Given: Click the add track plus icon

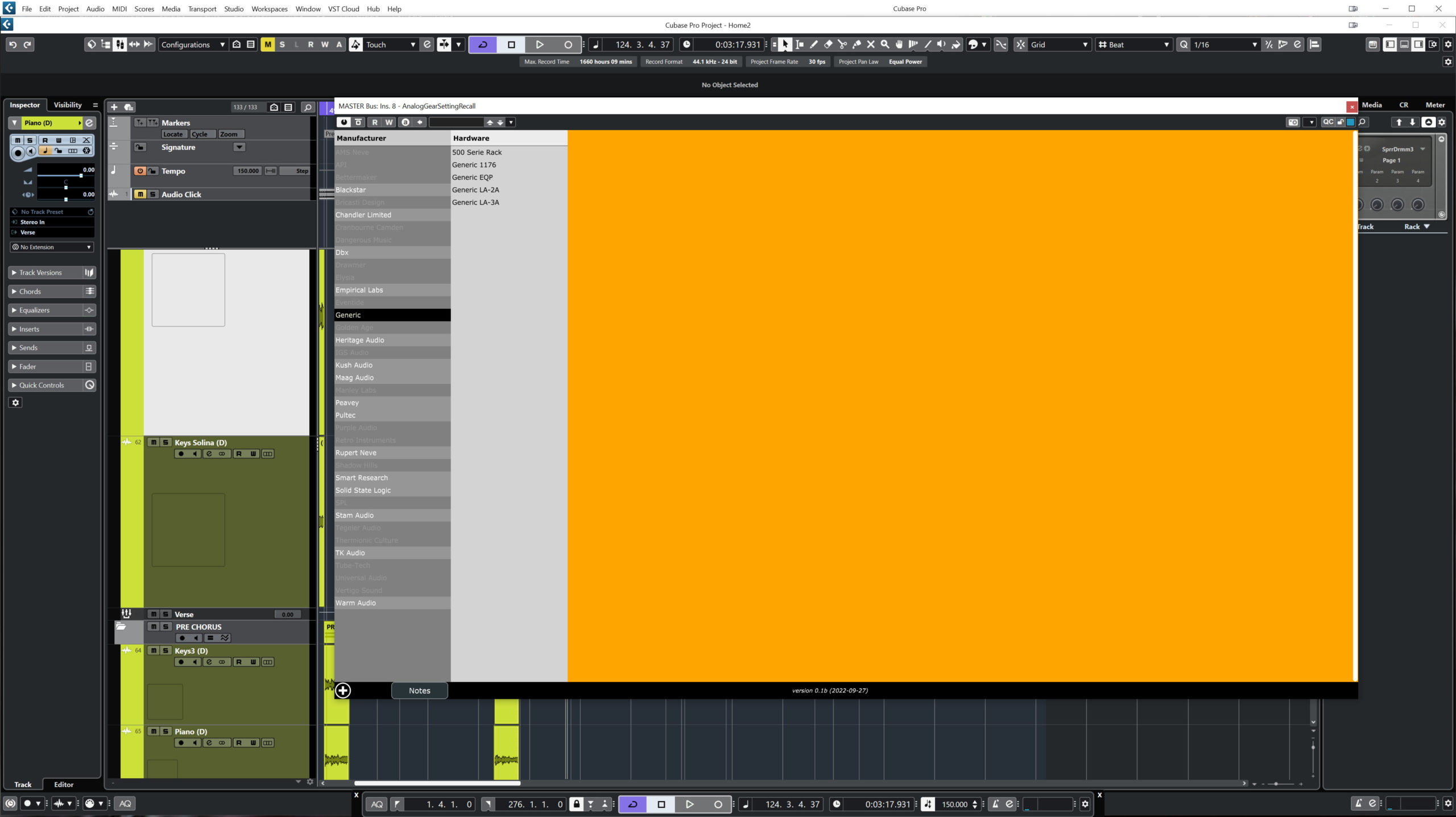Looking at the screenshot, I should pyautogui.click(x=114, y=107).
